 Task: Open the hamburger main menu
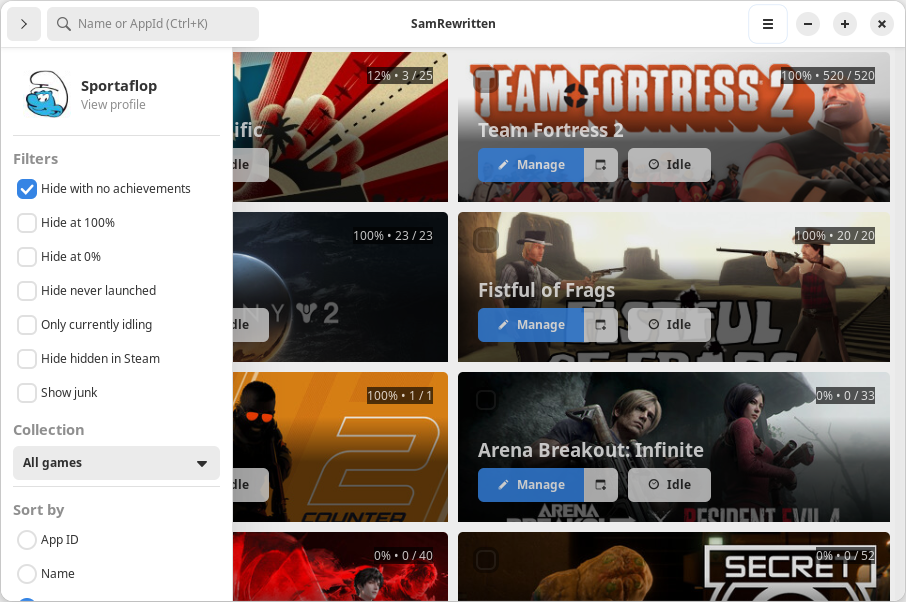click(767, 24)
